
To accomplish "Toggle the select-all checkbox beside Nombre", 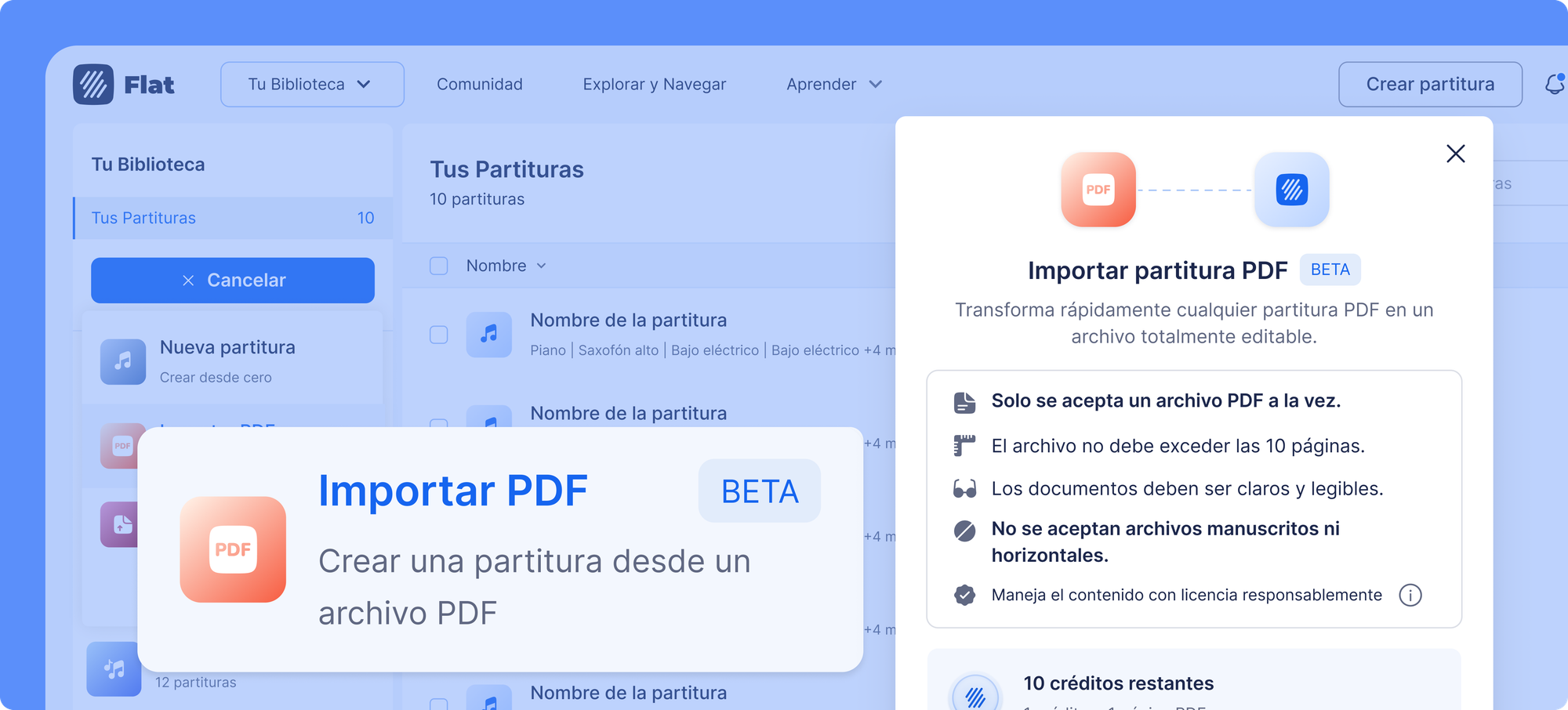I will [439, 266].
